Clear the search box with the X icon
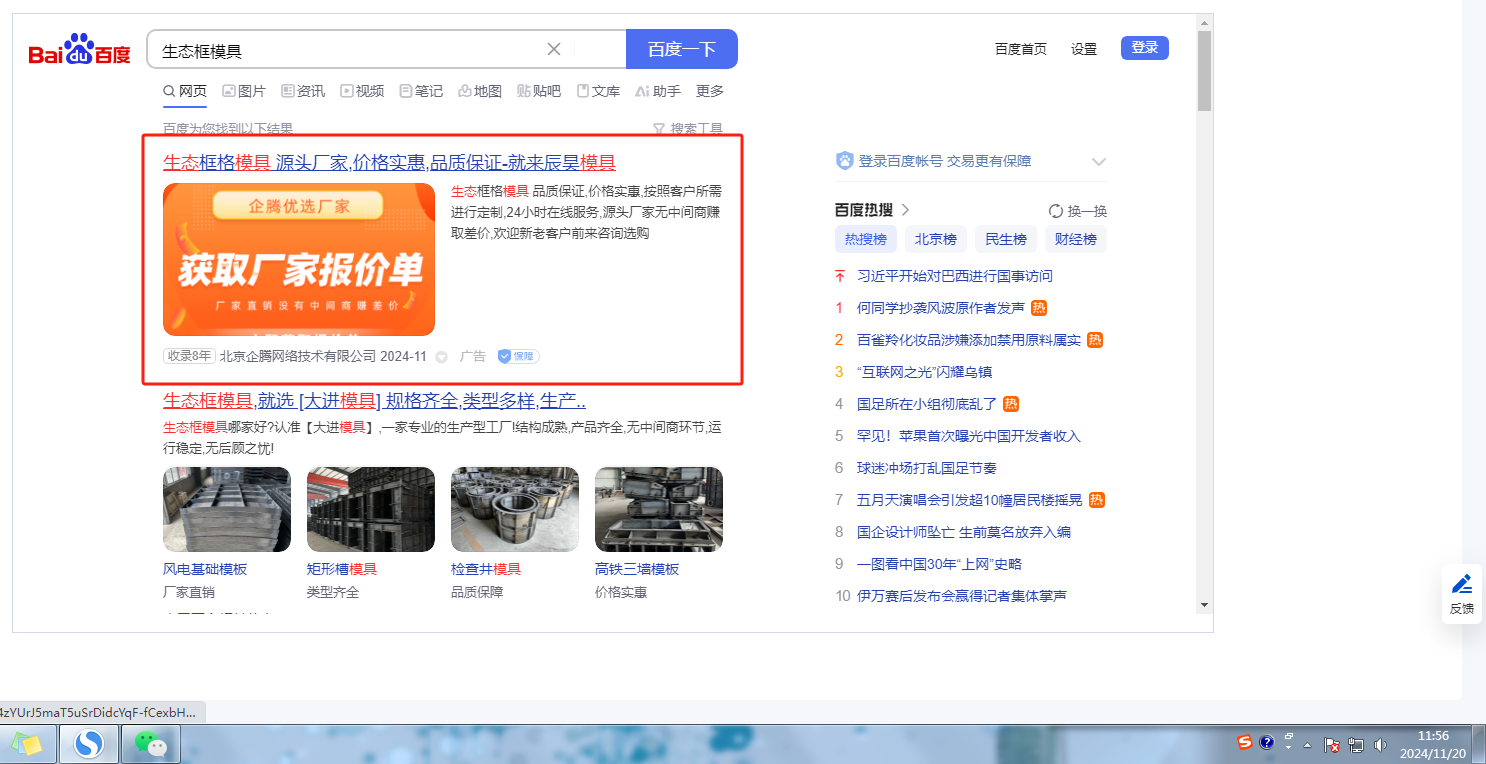The height and width of the screenshot is (764, 1486). (554, 49)
